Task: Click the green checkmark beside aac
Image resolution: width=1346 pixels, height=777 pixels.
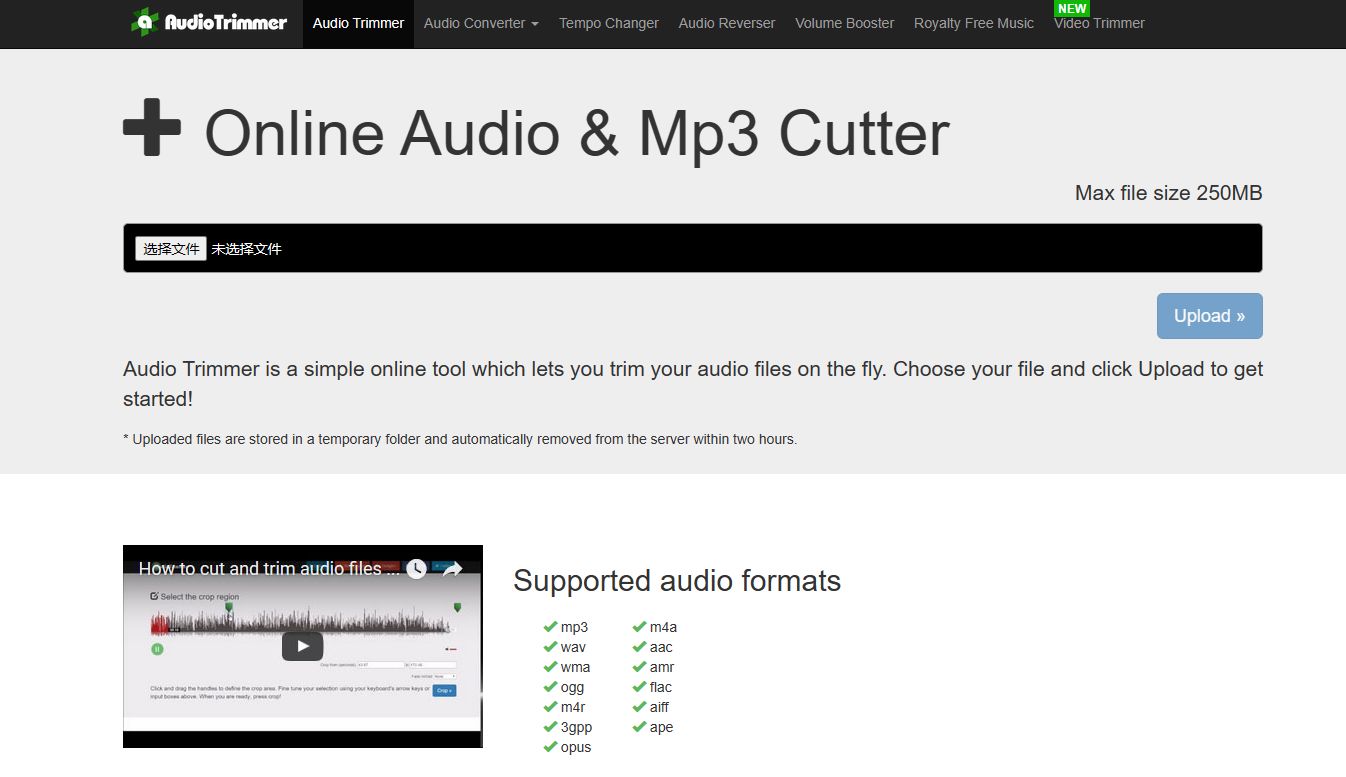Action: tap(639, 647)
